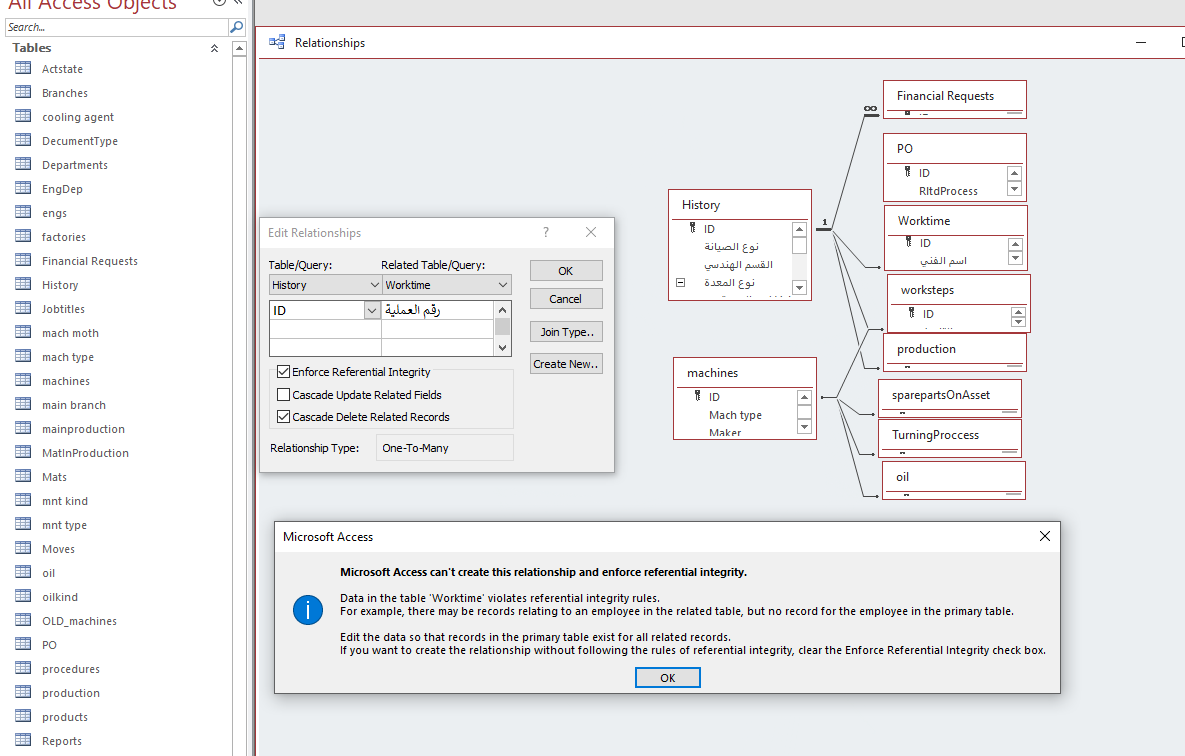Open the History Table/Query dropdown

(374, 285)
